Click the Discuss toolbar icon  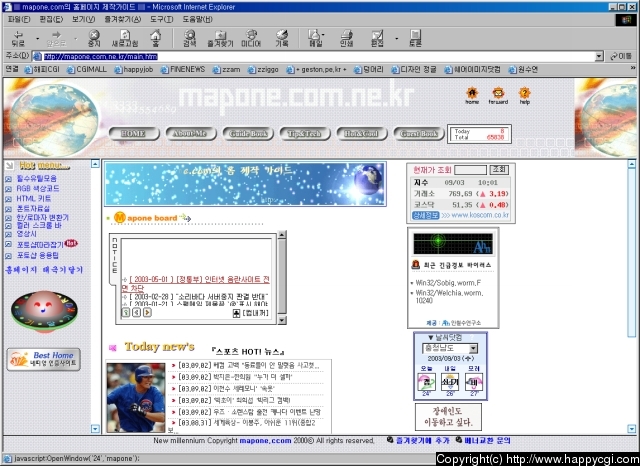tap(415, 38)
